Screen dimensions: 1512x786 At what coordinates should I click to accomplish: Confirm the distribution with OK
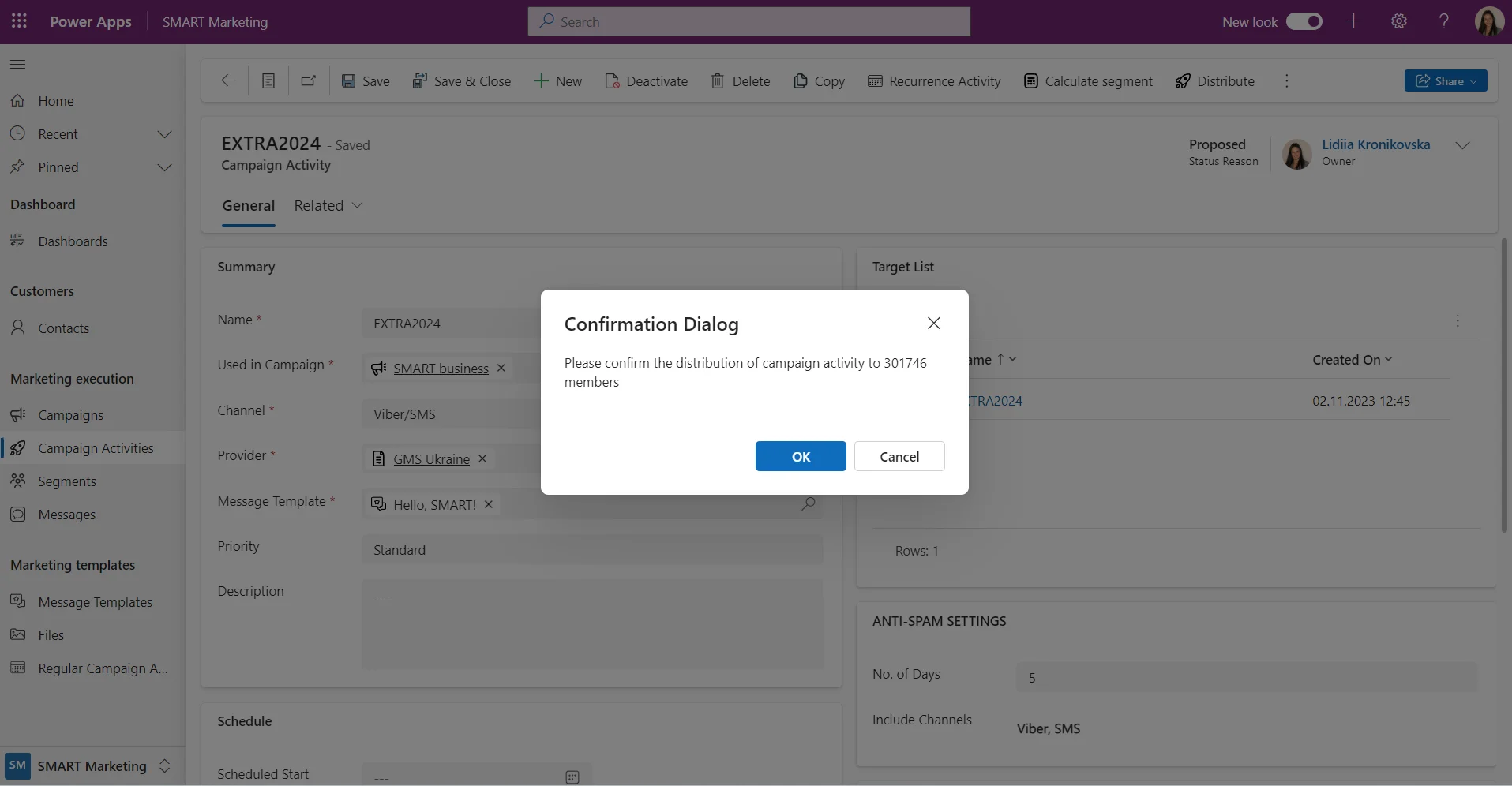pos(800,456)
